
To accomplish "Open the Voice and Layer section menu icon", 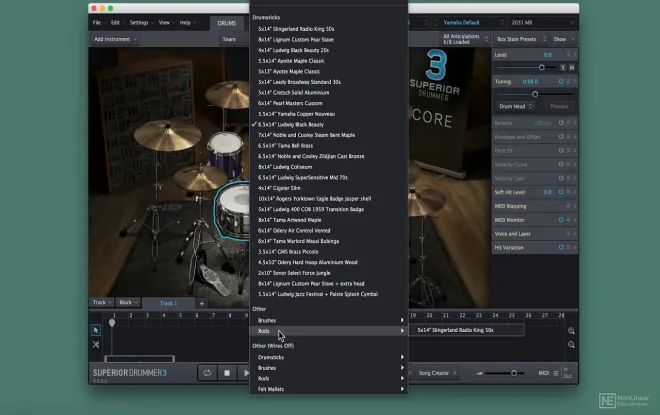I will pos(568,234).
